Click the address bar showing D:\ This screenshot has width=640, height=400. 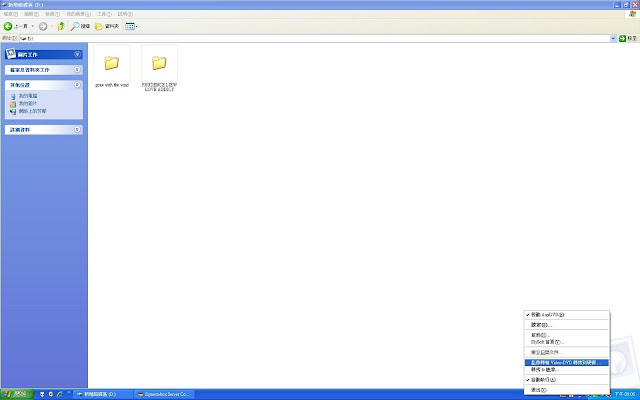[314, 38]
